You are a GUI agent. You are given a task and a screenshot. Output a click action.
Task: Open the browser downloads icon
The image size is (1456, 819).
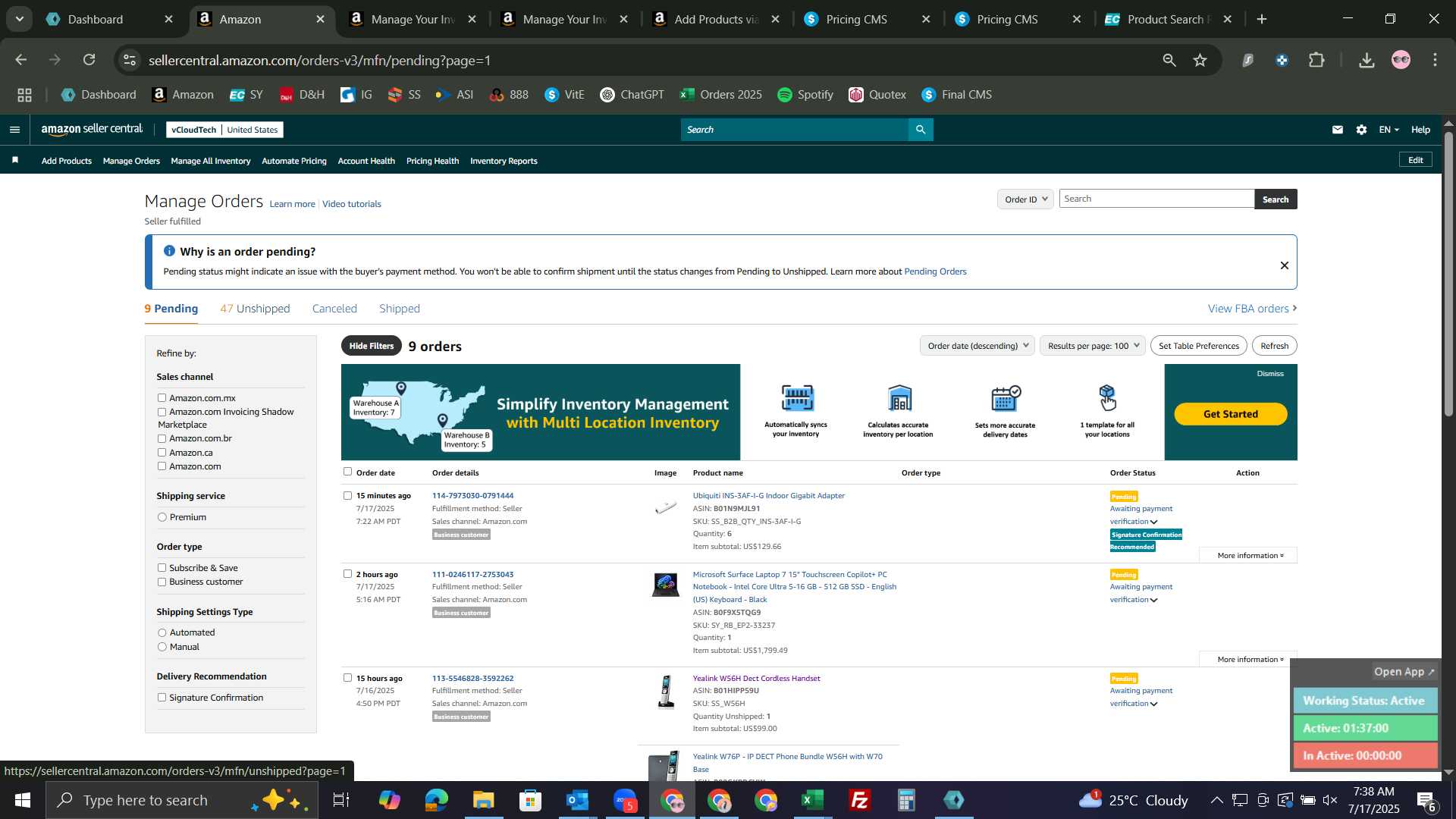(x=1367, y=60)
